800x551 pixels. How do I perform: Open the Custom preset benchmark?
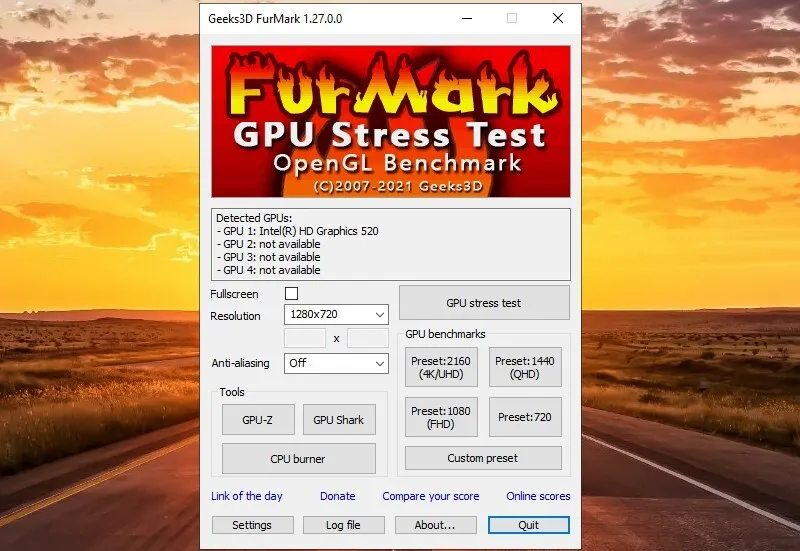[x=483, y=458]
